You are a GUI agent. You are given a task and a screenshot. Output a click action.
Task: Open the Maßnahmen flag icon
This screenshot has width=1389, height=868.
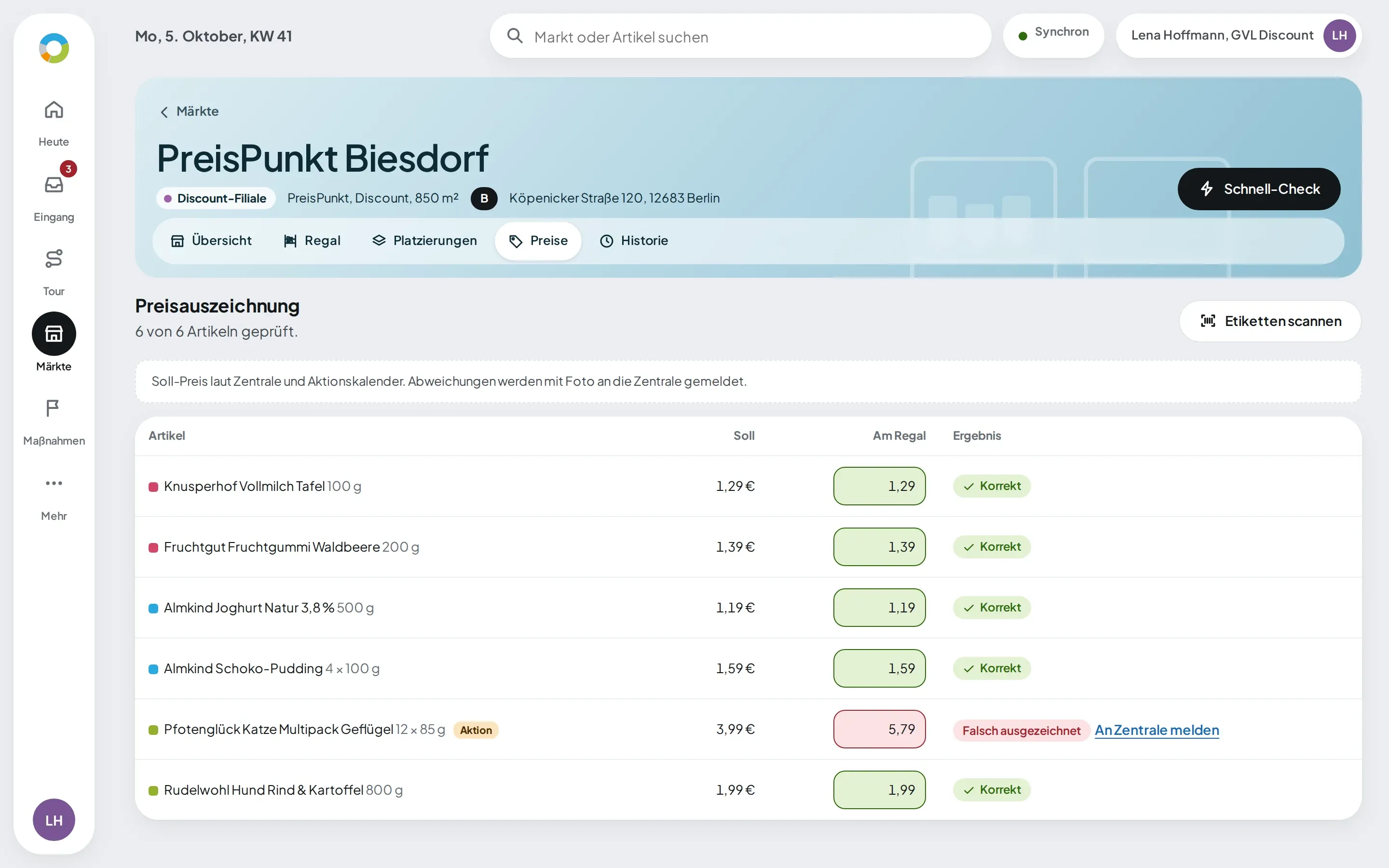54,408
